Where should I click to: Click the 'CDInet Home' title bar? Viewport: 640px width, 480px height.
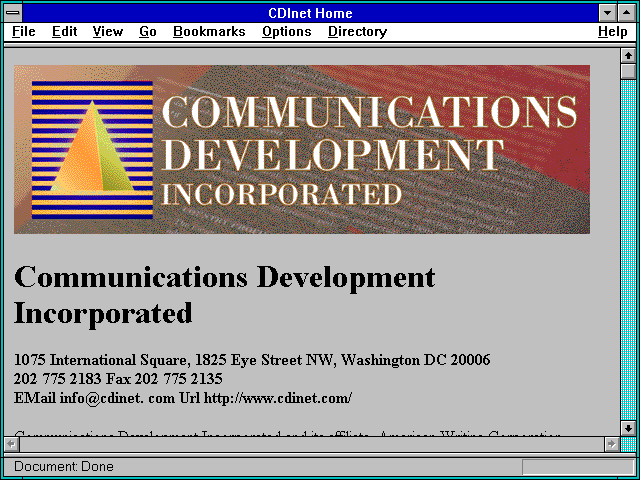click(x=310, y=13)
